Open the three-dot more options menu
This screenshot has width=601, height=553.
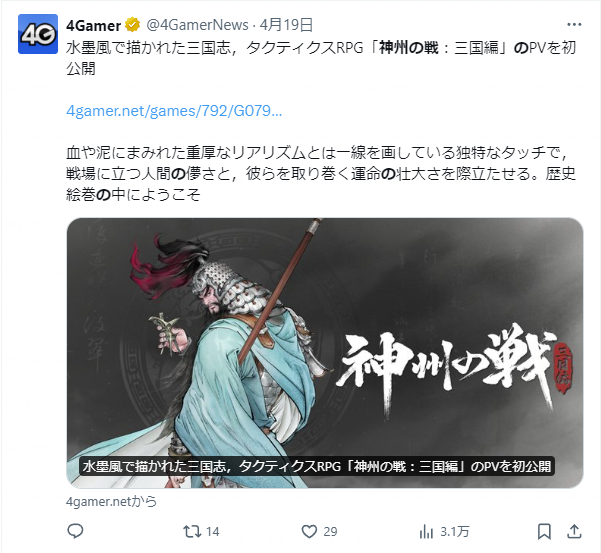click(x=574, y=25)
